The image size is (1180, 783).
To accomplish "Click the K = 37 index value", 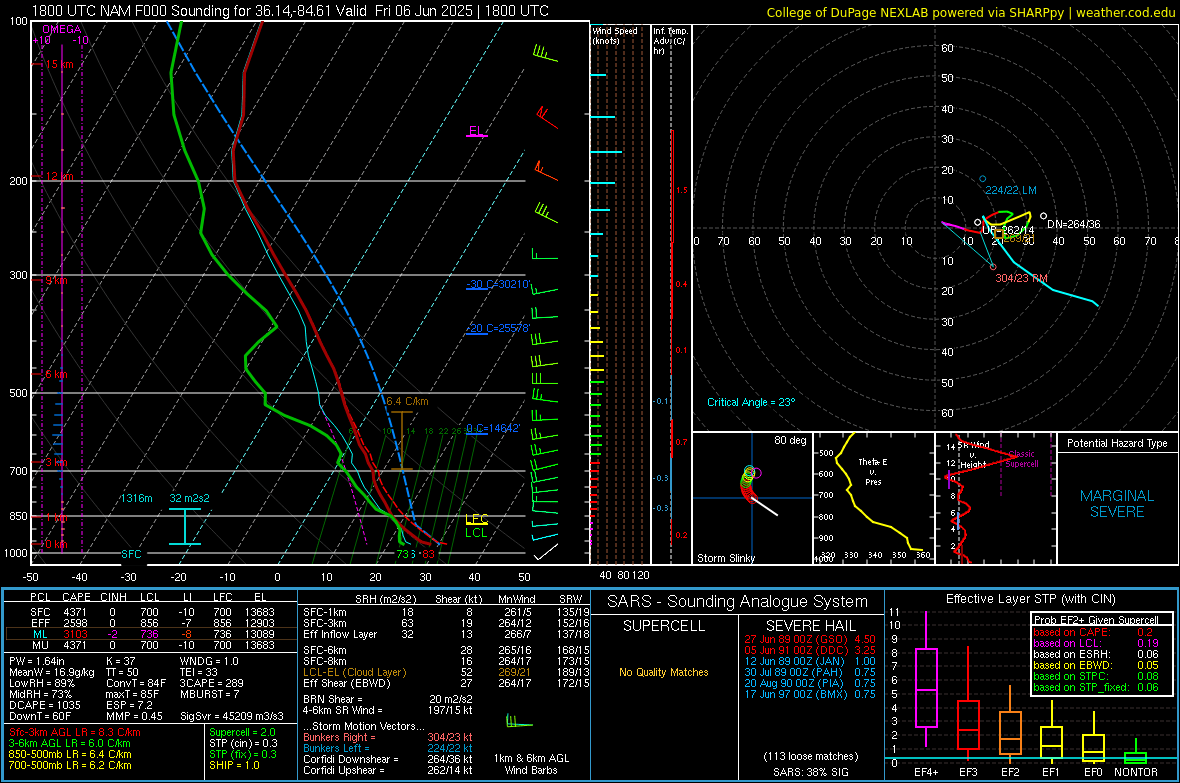I will pos(120,661).
